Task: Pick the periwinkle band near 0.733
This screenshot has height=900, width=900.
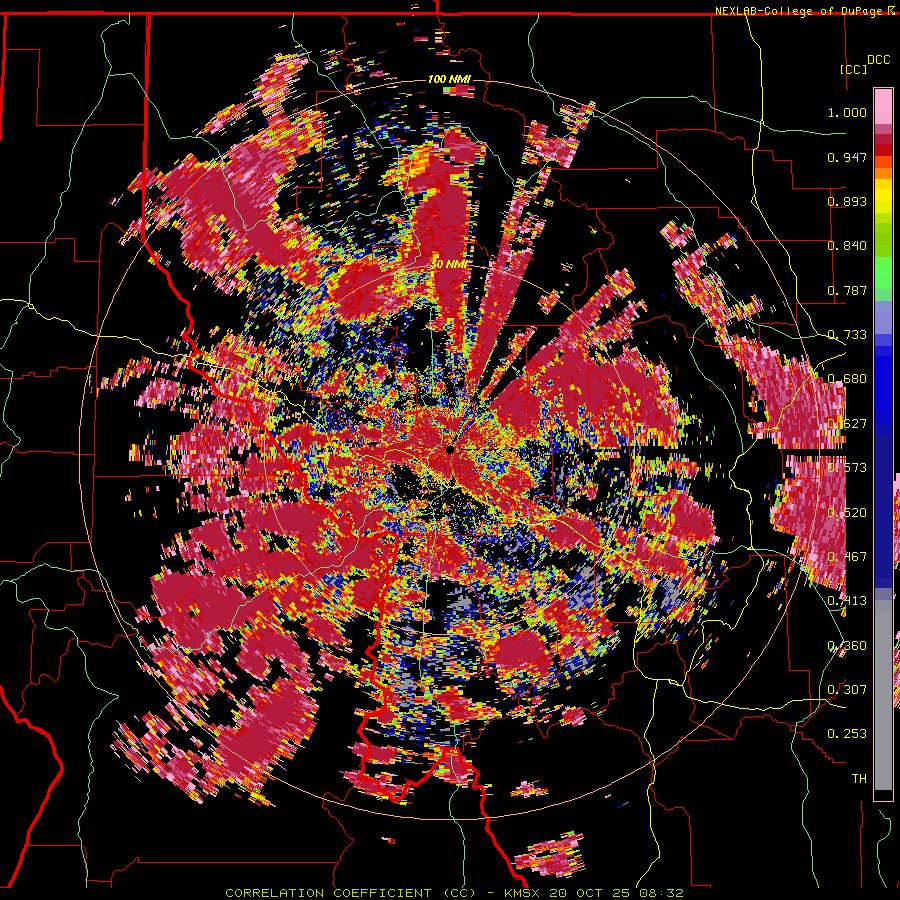Action: tap(883, 317)
